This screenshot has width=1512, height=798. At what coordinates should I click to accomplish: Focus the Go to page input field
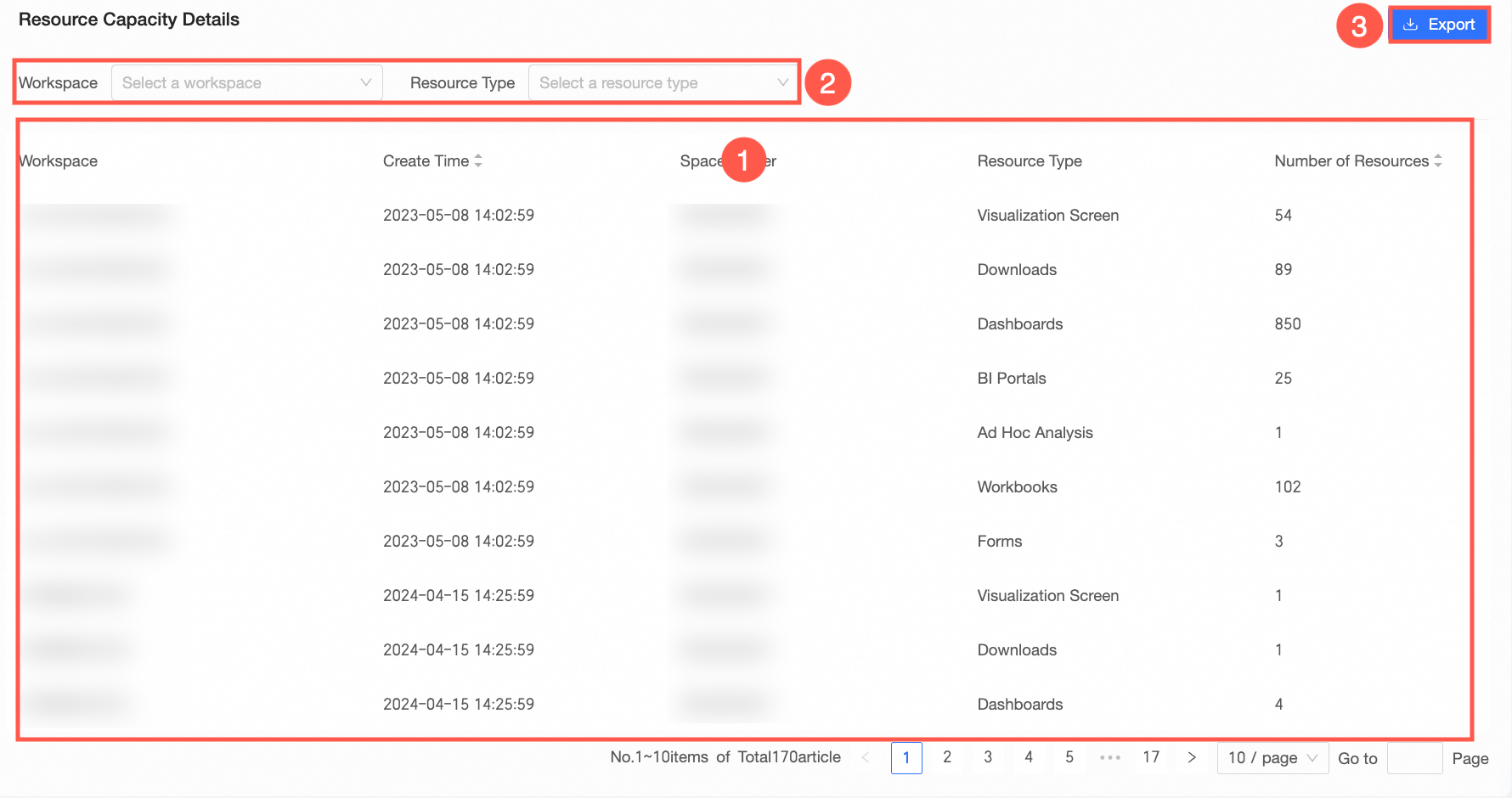coord(1414,758)
